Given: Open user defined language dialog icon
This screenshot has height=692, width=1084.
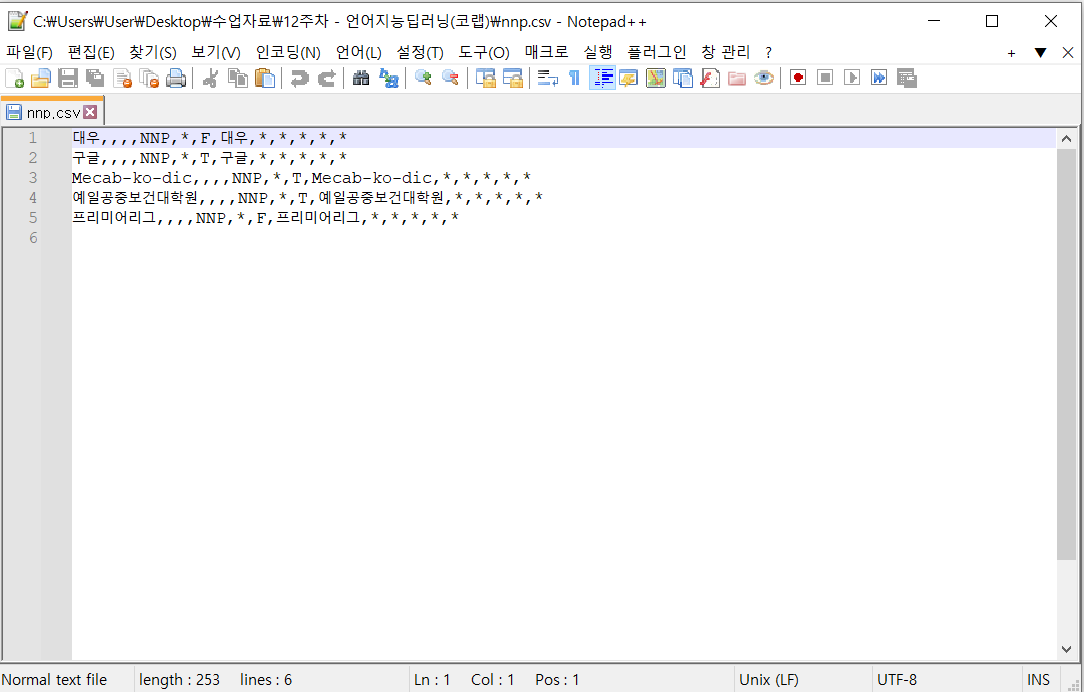Looking at the screenshot, I should coord(628,78).
